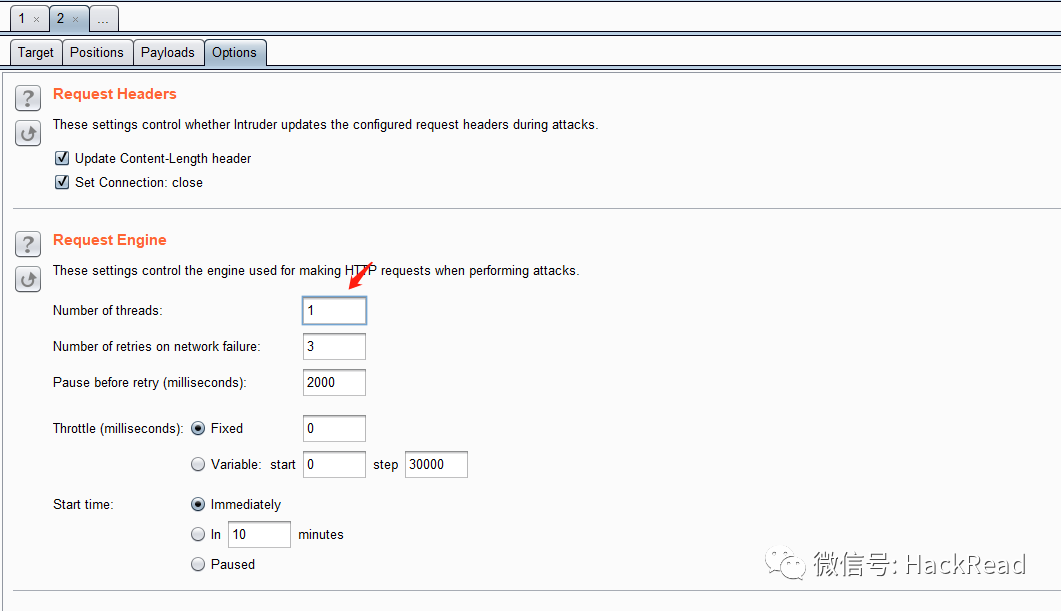Reset Request Headers settings to defaults
Screen dimensions: 1061x611
[28, 133]
